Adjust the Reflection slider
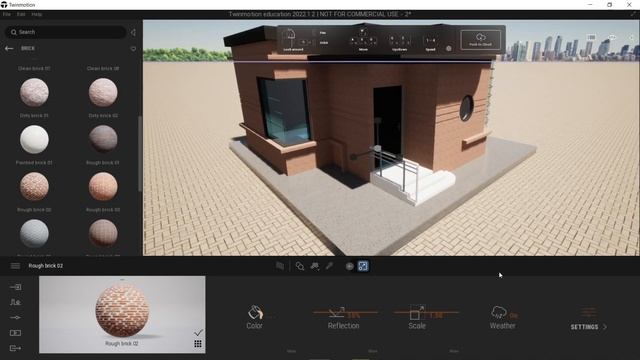 (x=345, y=313)
